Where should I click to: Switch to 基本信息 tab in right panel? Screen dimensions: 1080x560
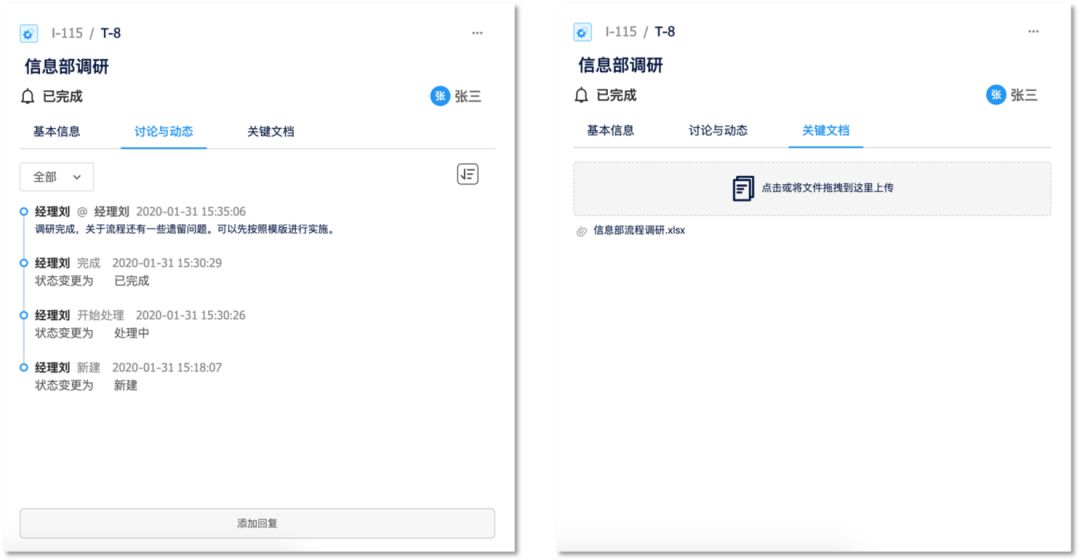[610, 130]
